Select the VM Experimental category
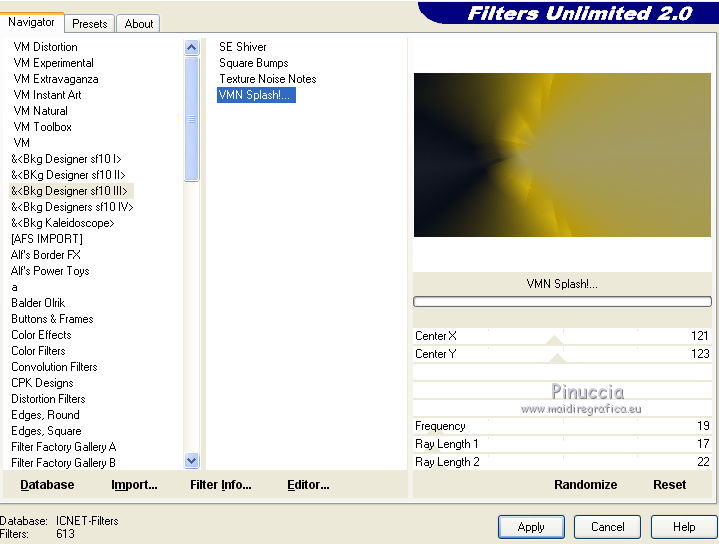Image resolution: width=719 pixels, height=544 pixels. click(x=54, y=63)
